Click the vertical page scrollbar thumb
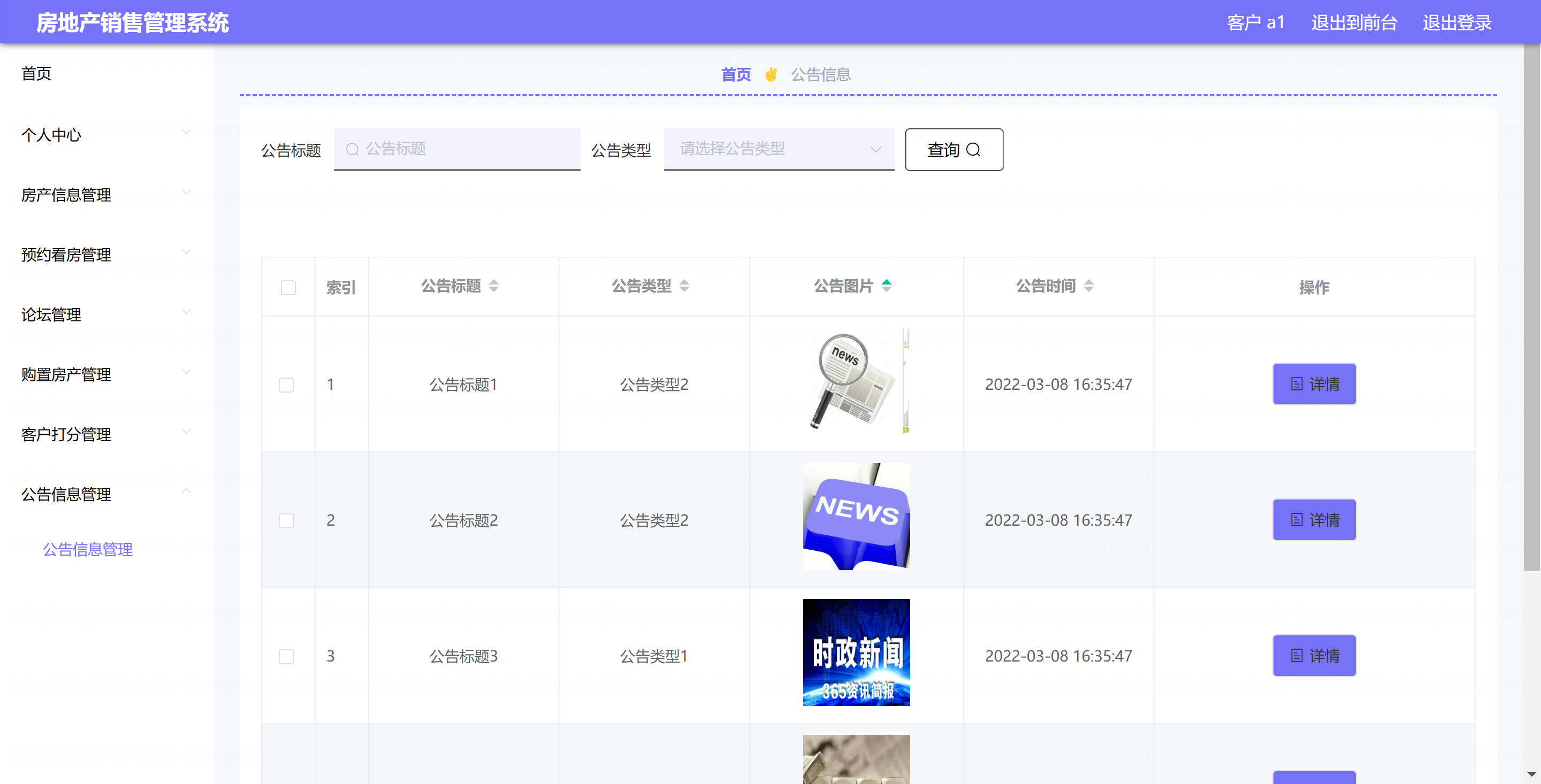The image size is (1541, 784). (1531, 306)
